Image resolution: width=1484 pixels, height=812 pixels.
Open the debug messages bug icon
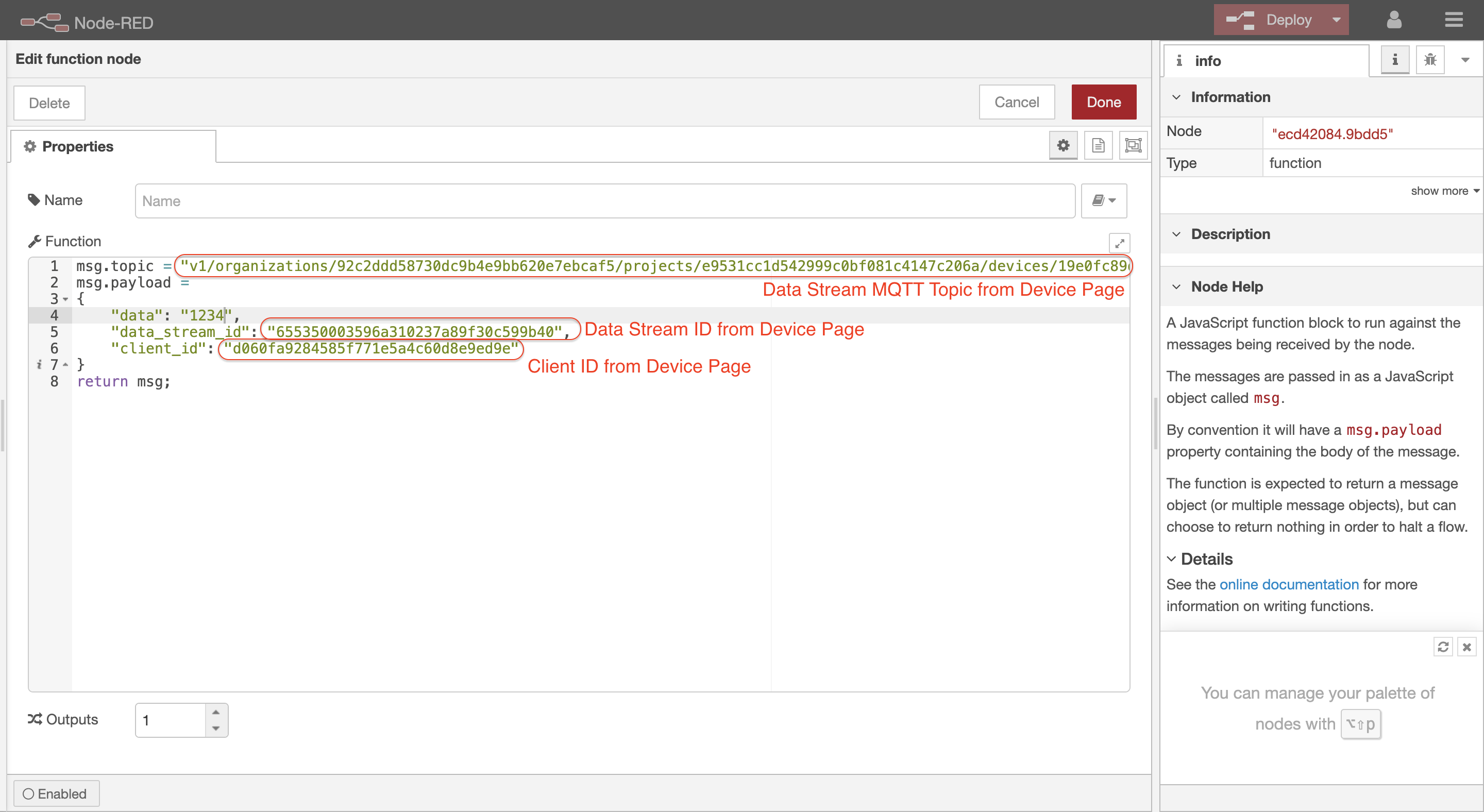coord(1430,60)
